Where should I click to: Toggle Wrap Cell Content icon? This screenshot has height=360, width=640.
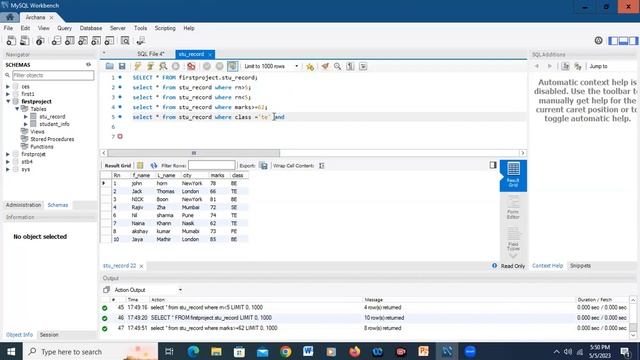click(322, 165)
